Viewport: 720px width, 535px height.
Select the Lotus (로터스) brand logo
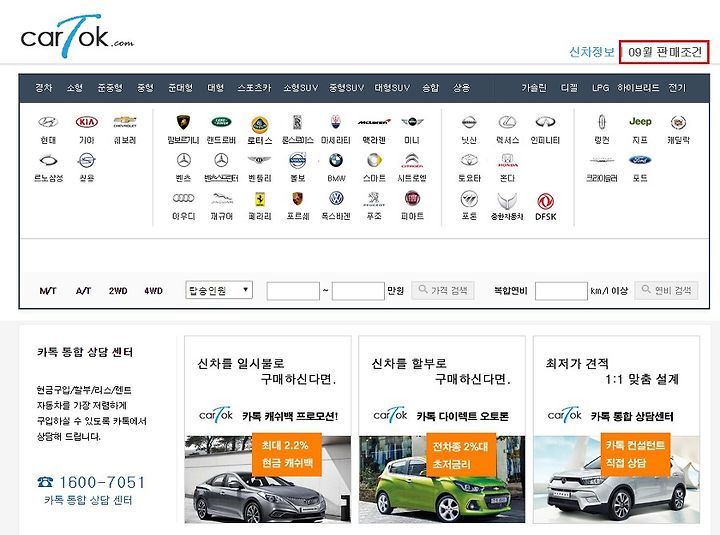260,124
